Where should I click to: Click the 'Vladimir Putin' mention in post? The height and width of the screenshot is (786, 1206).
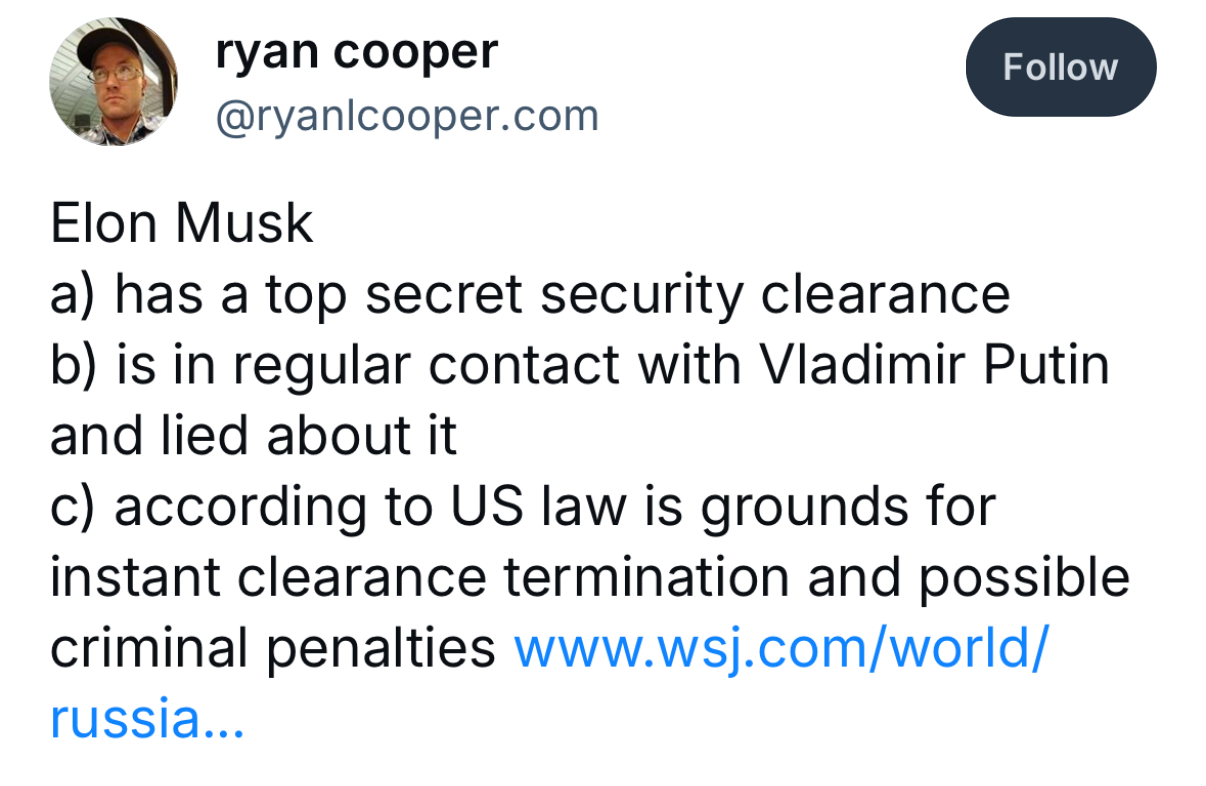[935, 365]
